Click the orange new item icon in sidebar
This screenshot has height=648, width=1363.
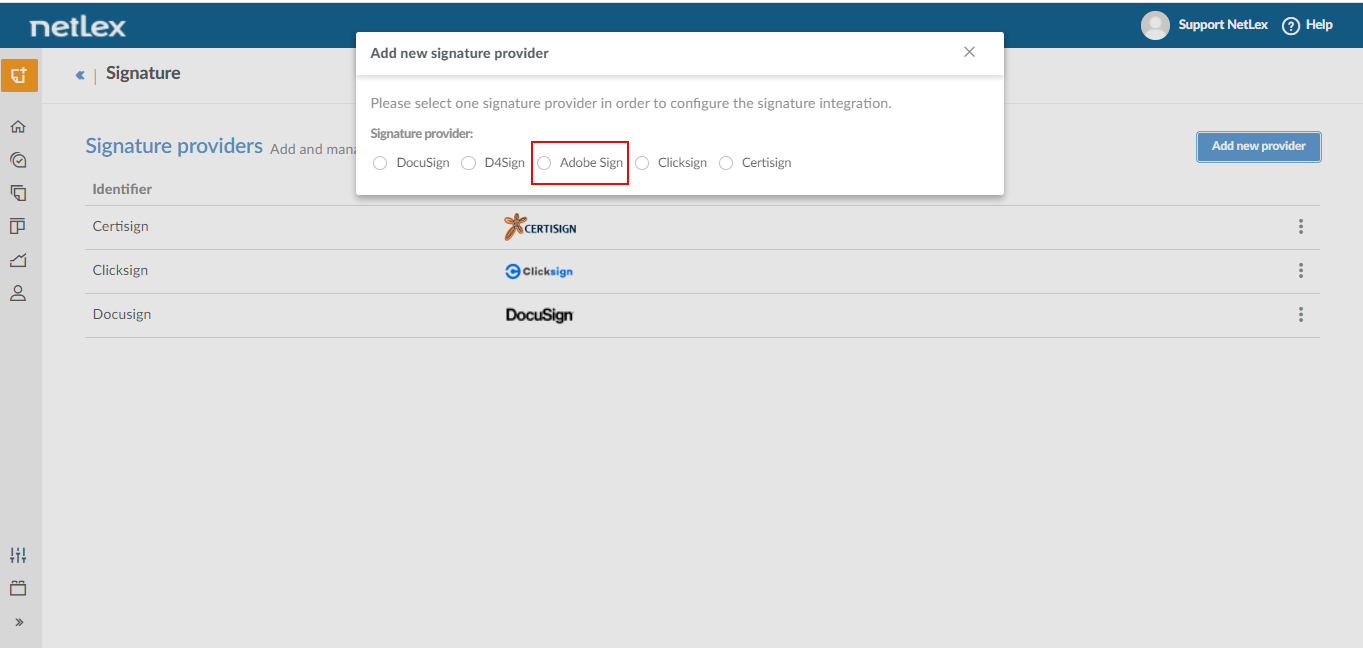click(x=19, y=75)
